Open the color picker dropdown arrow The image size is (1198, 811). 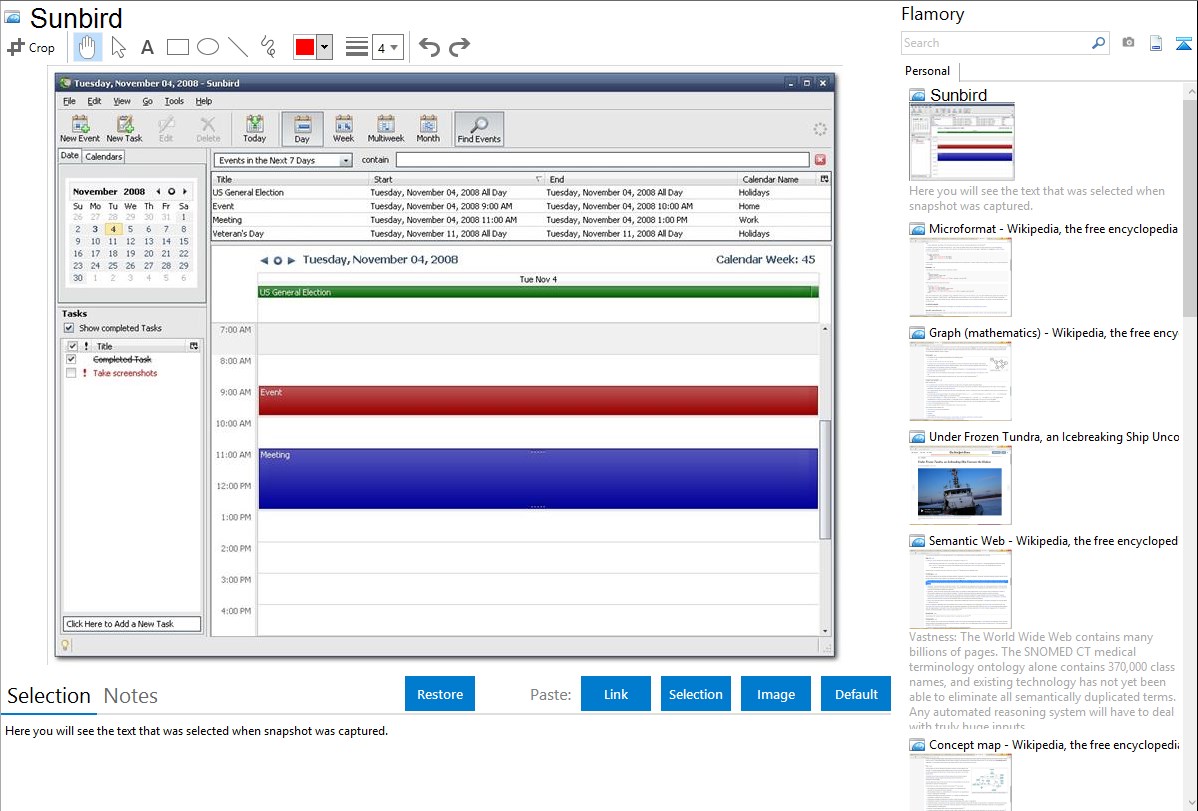pyautogui.click(x=324, y=47)
